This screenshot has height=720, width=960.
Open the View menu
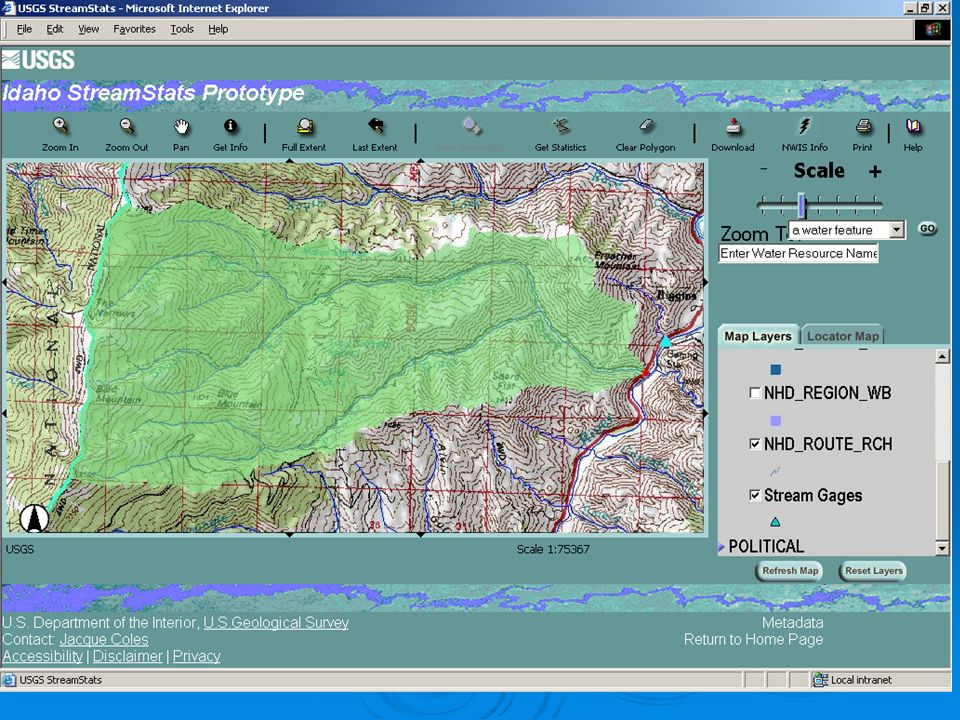click(x=88, y=29)
